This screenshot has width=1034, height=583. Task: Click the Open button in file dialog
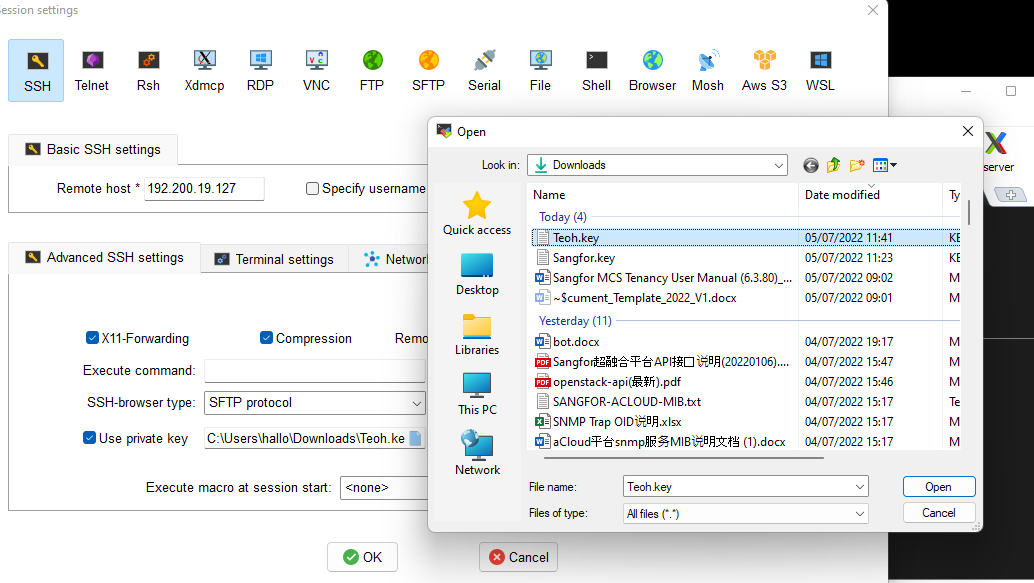coord(938,487)
